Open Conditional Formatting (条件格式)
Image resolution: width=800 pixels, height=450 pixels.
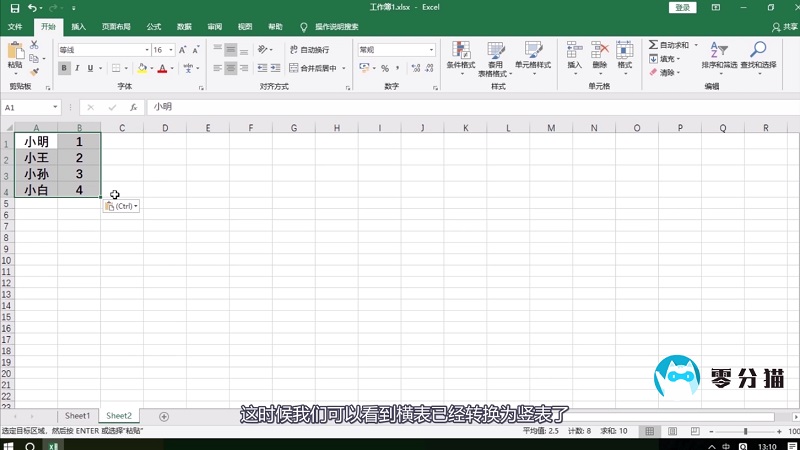(460, 55)
